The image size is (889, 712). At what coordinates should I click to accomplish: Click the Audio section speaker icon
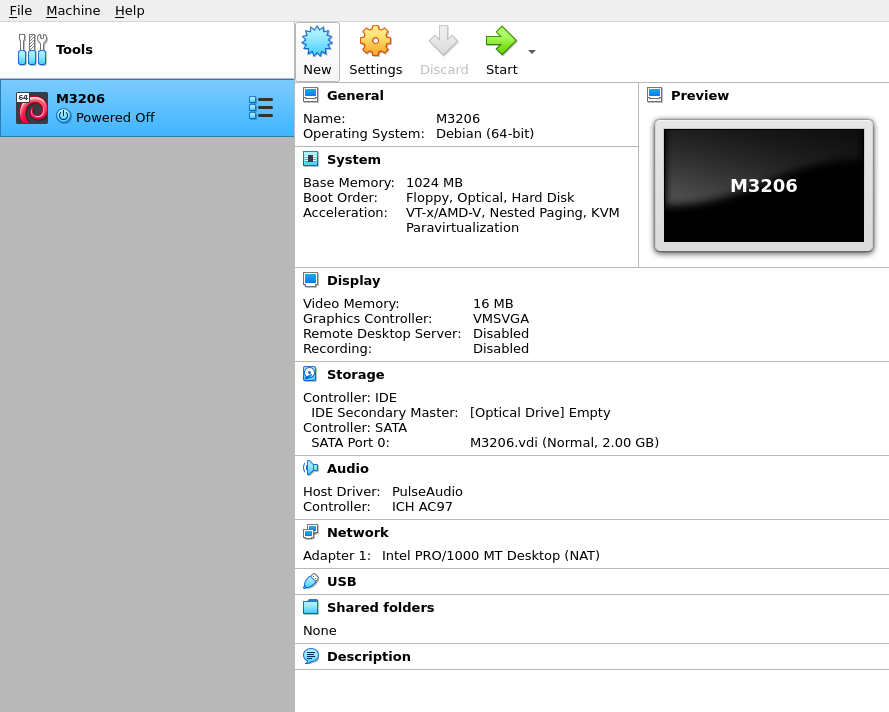pos(311,468)
